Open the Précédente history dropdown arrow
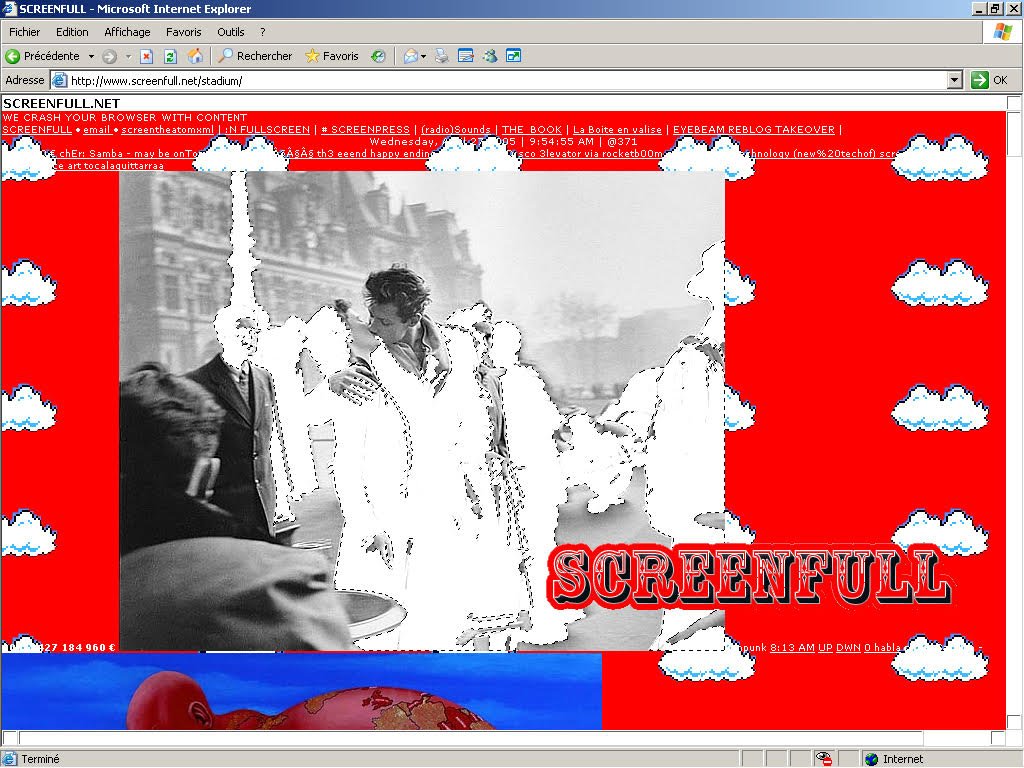 91,56
